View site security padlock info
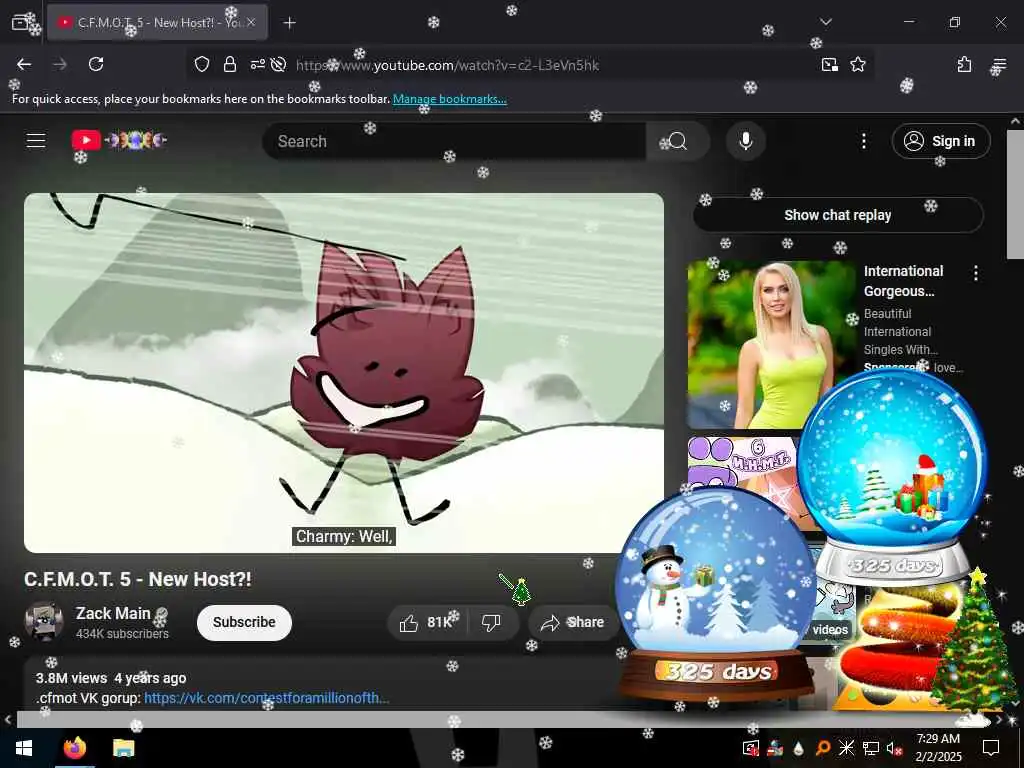1024x768 pixels. click(229, 64)
